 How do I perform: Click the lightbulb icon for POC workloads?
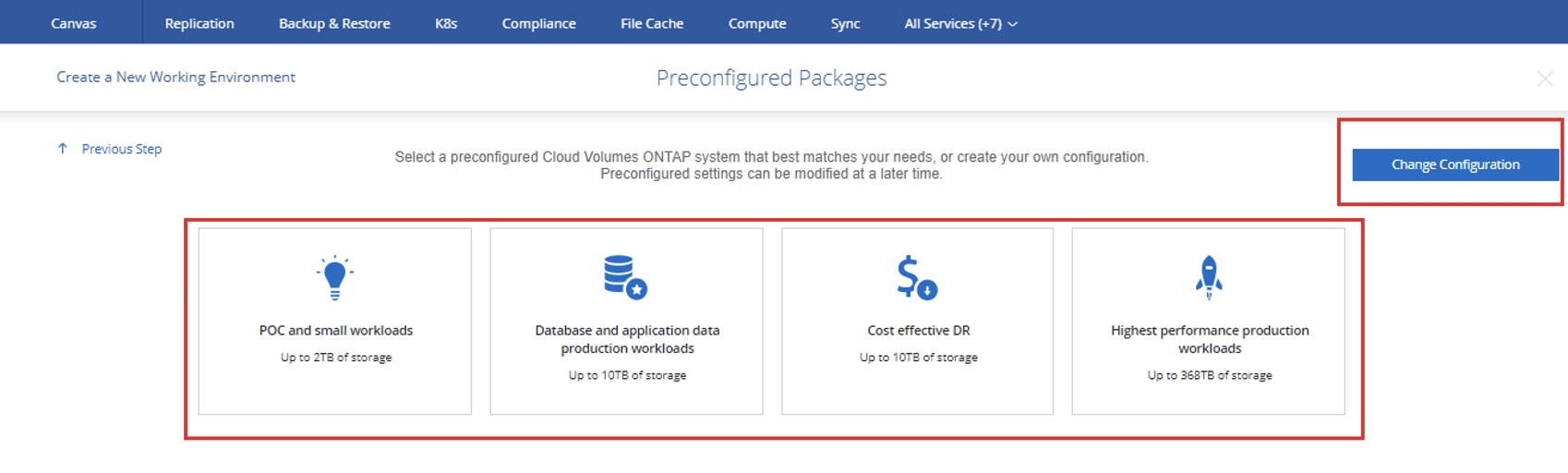coord(335,277)
